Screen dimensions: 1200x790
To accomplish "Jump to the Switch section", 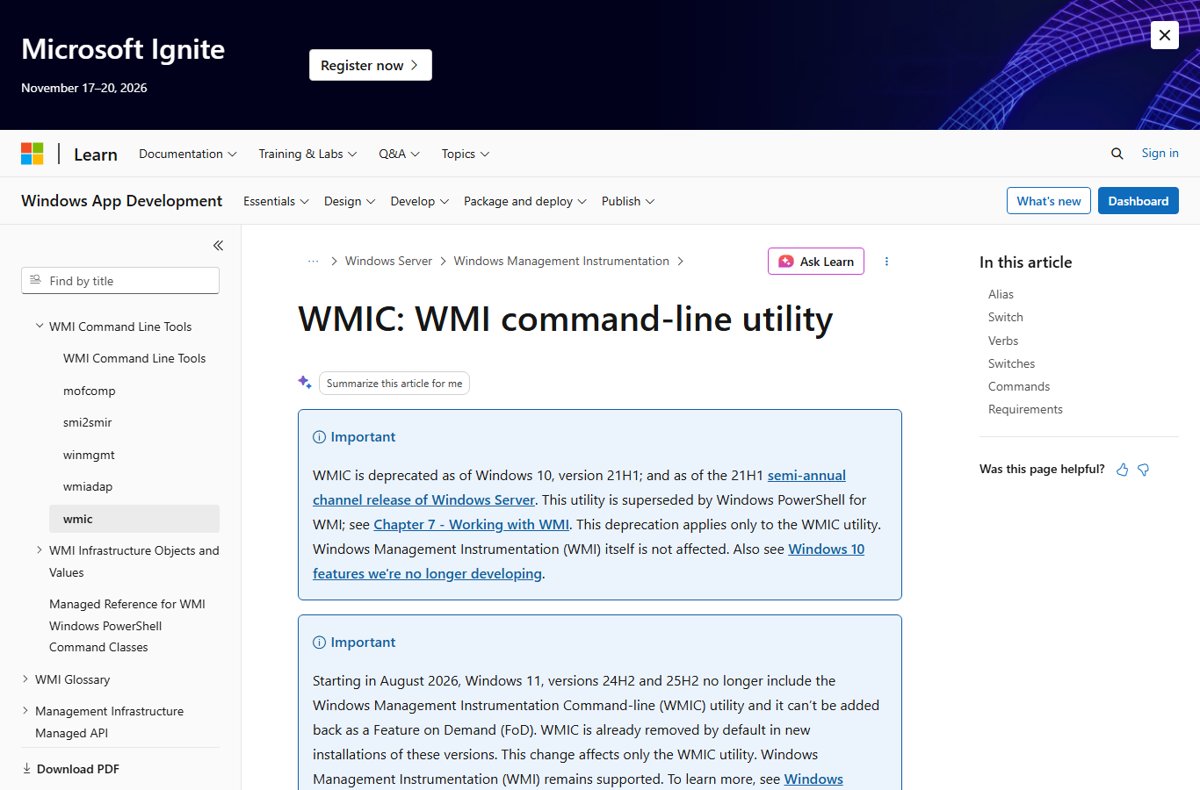I will pyautogui.click(x=1005, y=317).
